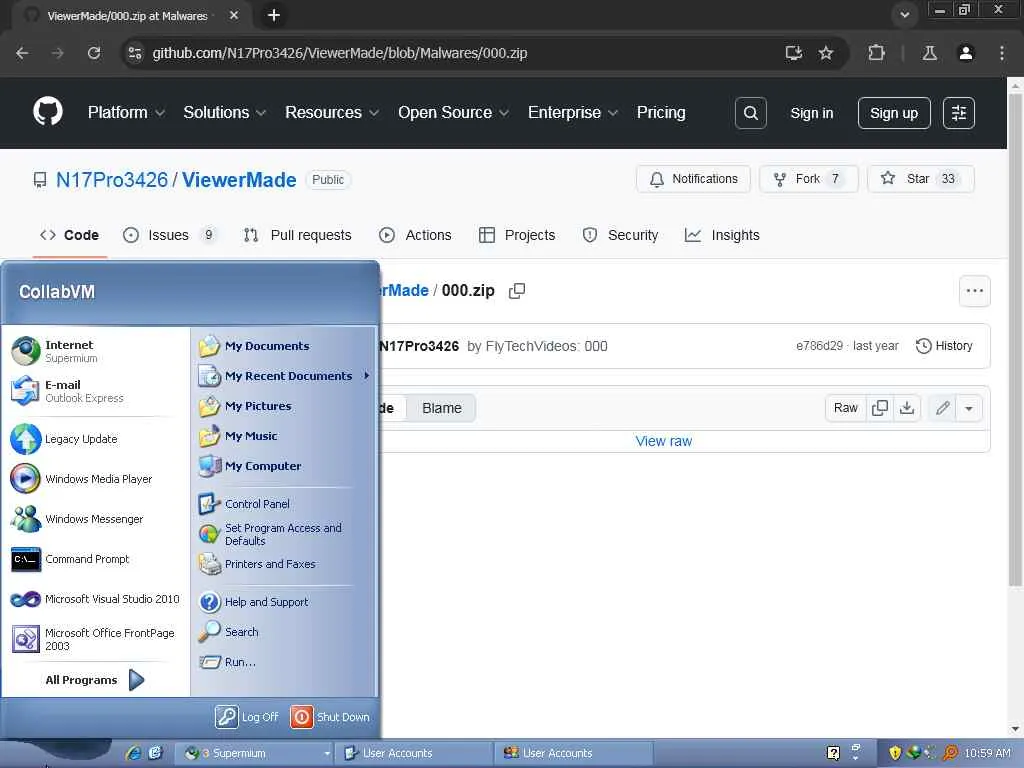
Task: Star the ViewerMade repository
Action: pyautogui.click(x=920, y=179)
